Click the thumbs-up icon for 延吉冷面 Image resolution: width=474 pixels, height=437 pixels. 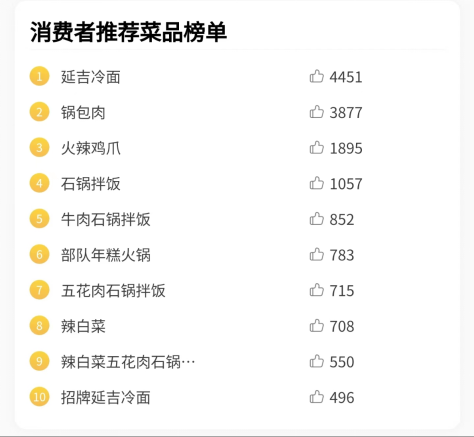(316, 76)
